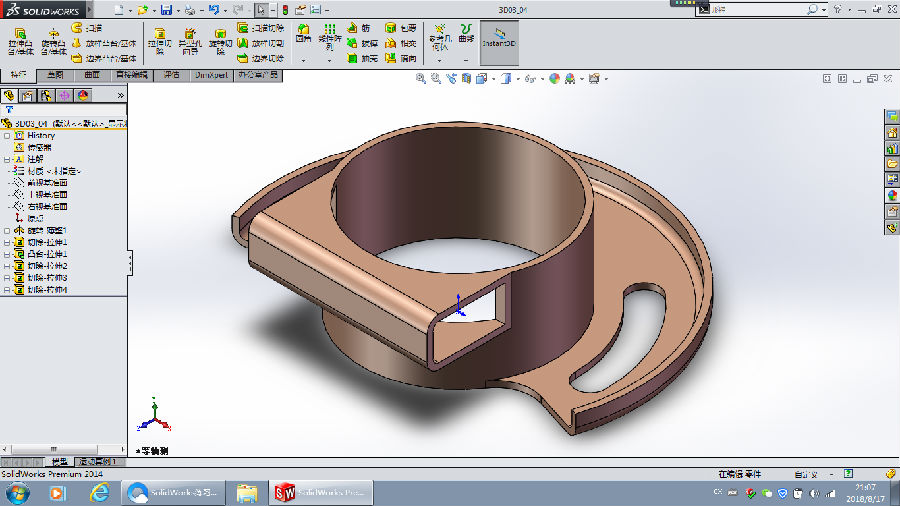The image size is (900, 506).
Task: Open the DisplayManager panel tab
Action: pyautogui.click(x=83, y=95)
